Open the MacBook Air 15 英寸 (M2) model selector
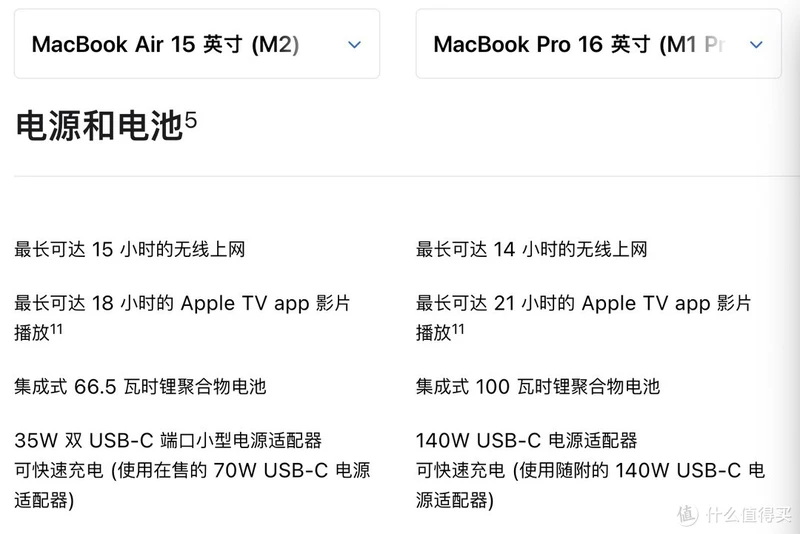 coord(197,44)
